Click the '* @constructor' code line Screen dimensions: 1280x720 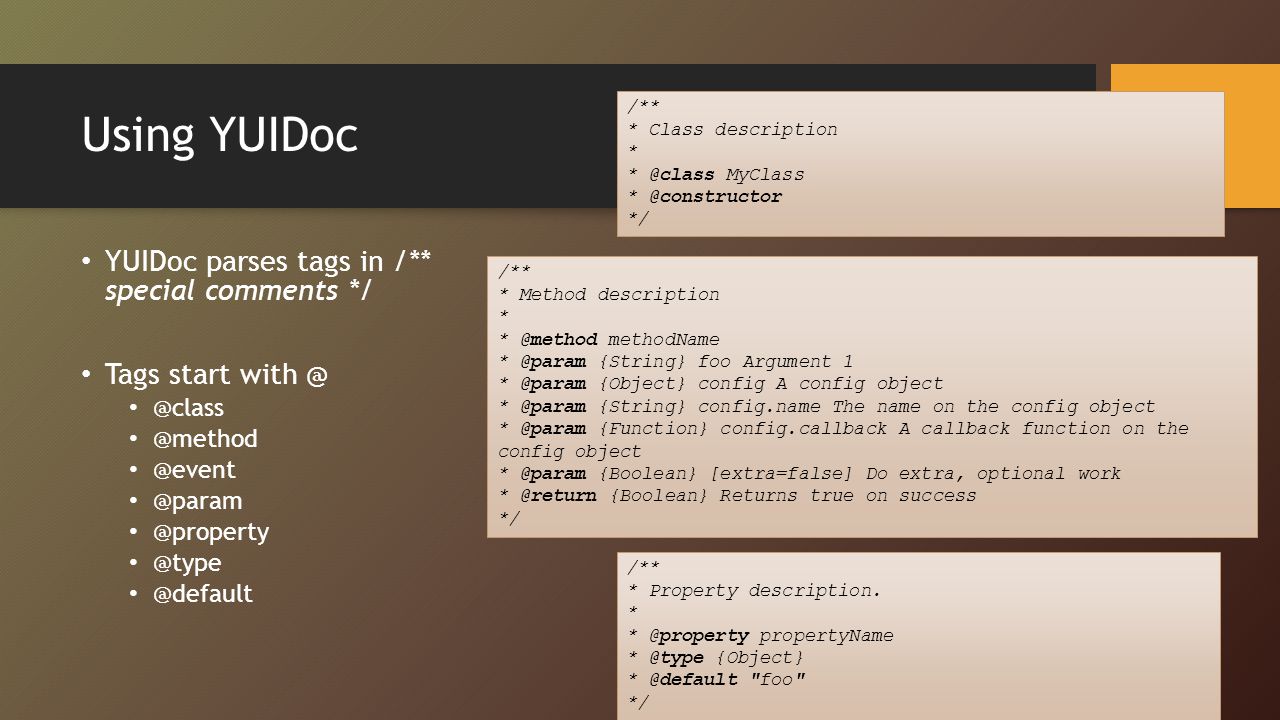pos(705,196)
